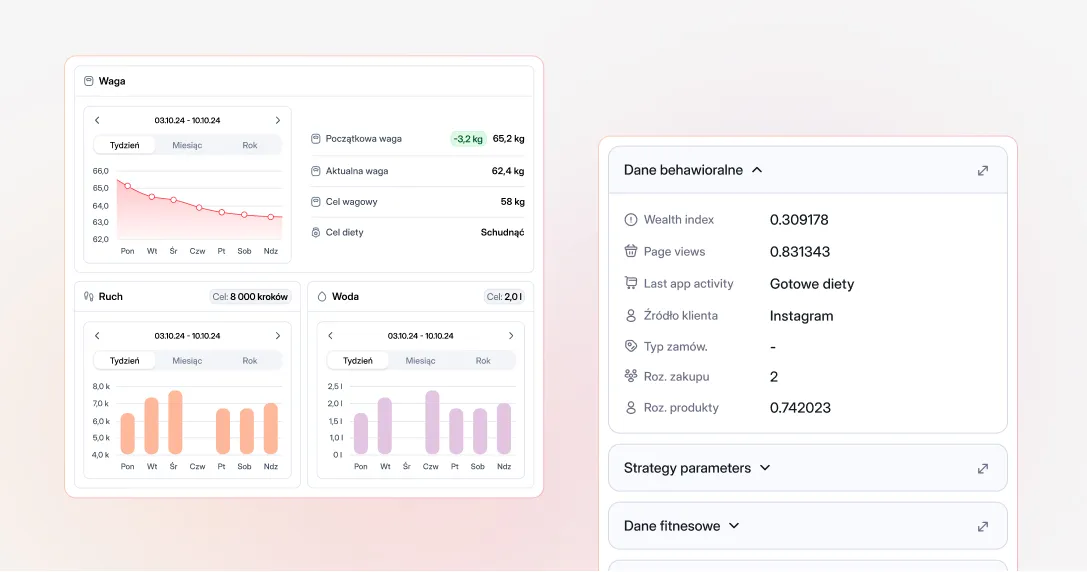Click the tag icon beside Typ zamów.
The image size is (1087, 572).
[x=630, y=346]
